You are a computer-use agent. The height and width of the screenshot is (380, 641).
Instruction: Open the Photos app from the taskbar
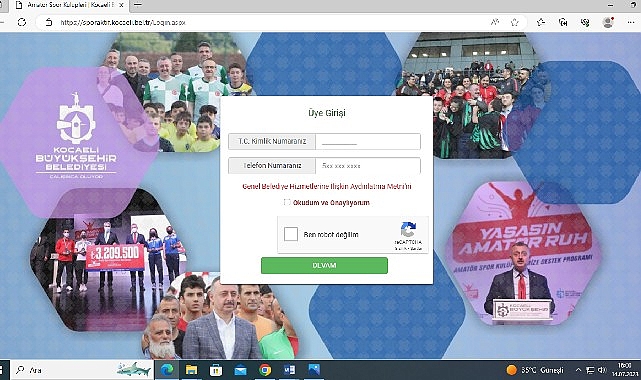point(314,370)
